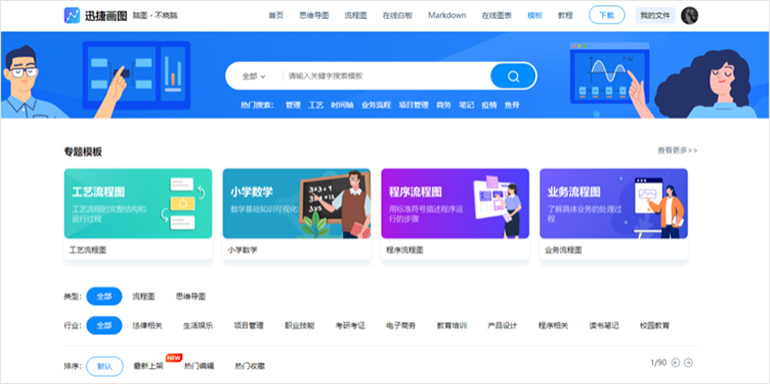Open 教程 in the top navigation
Screen dimensions: 770x384
click(x=565, y=15)
